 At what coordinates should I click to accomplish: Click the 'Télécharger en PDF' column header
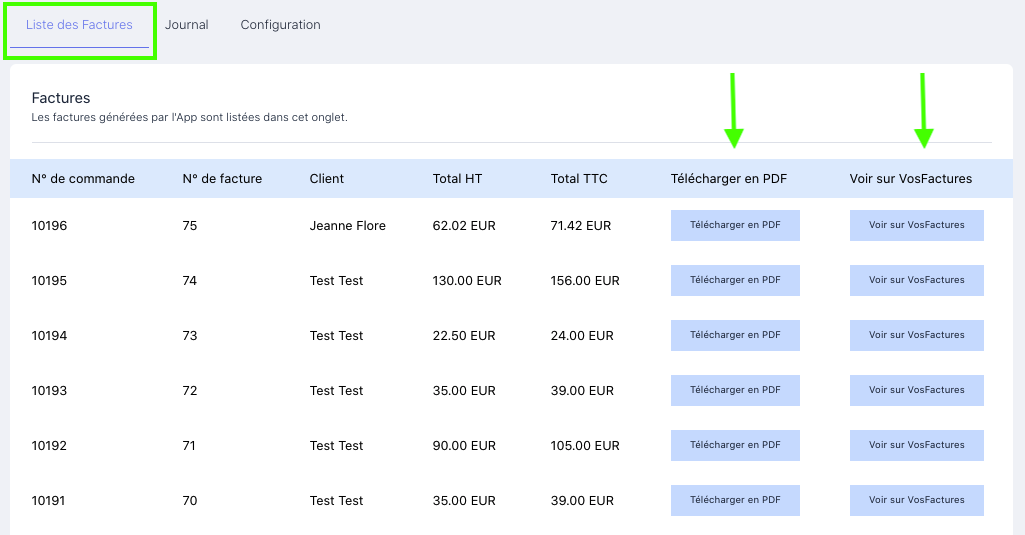(729, 179)
